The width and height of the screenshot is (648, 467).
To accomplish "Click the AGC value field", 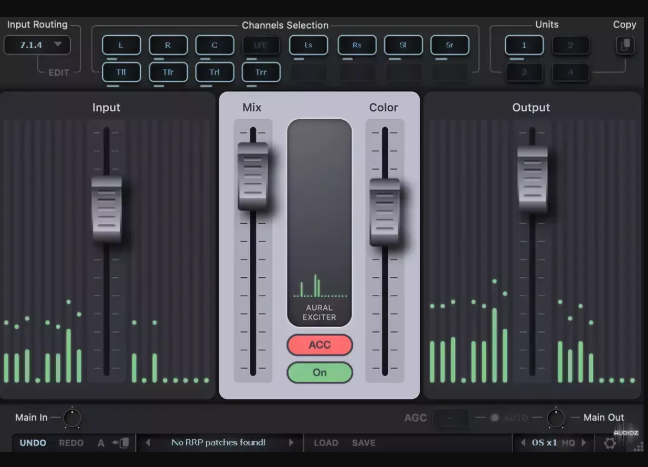I will tap(451, 418).
